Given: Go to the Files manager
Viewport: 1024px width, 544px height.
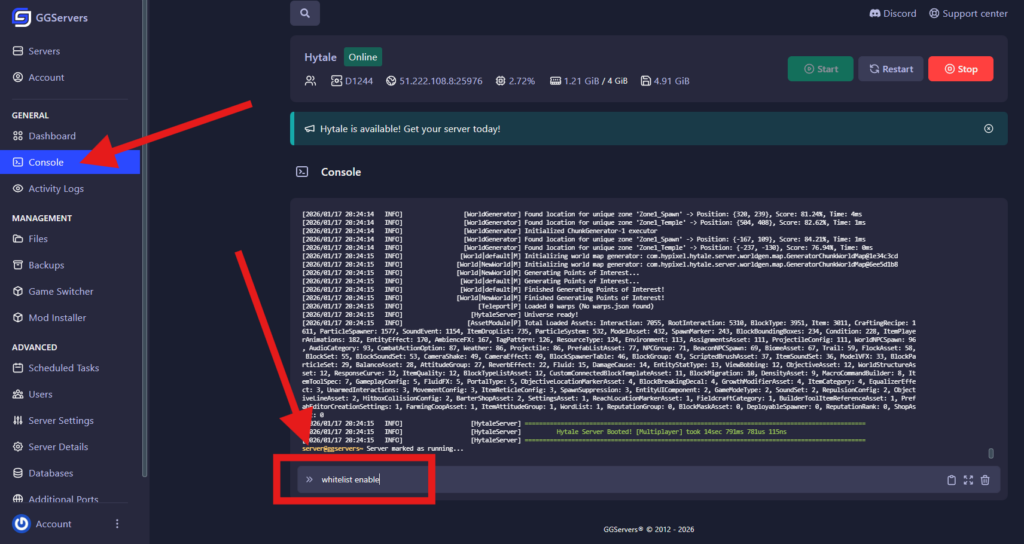Looking at the screenshot, I should click(x=38, y=239).
